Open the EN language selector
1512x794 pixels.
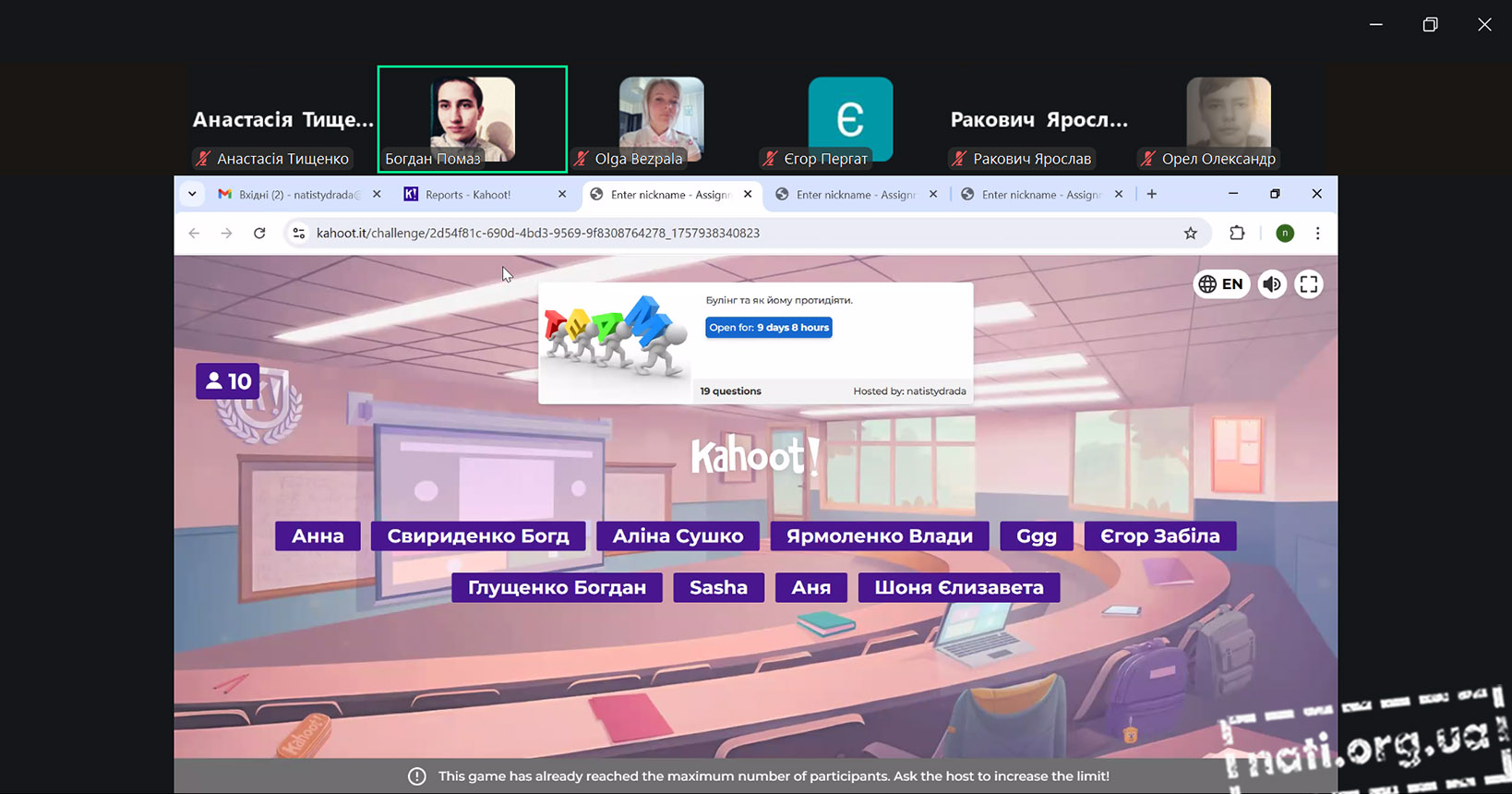[1220, 284]
